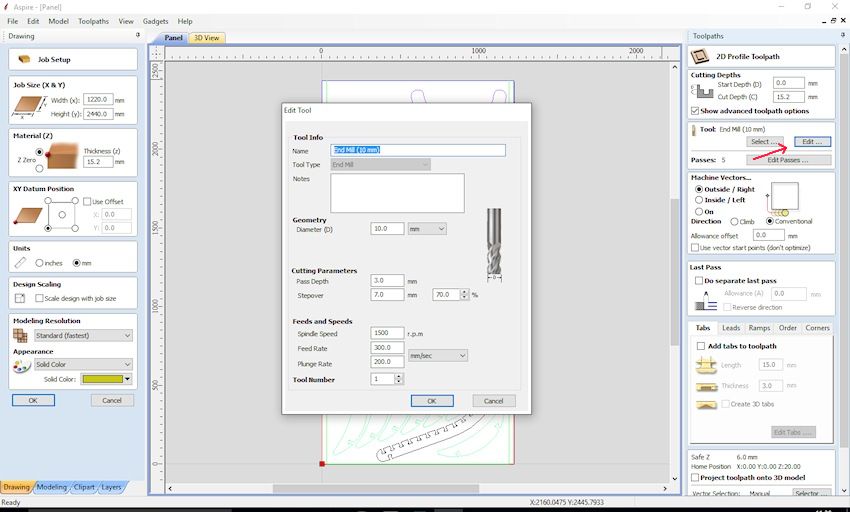Click the end mill tool image

494,245
